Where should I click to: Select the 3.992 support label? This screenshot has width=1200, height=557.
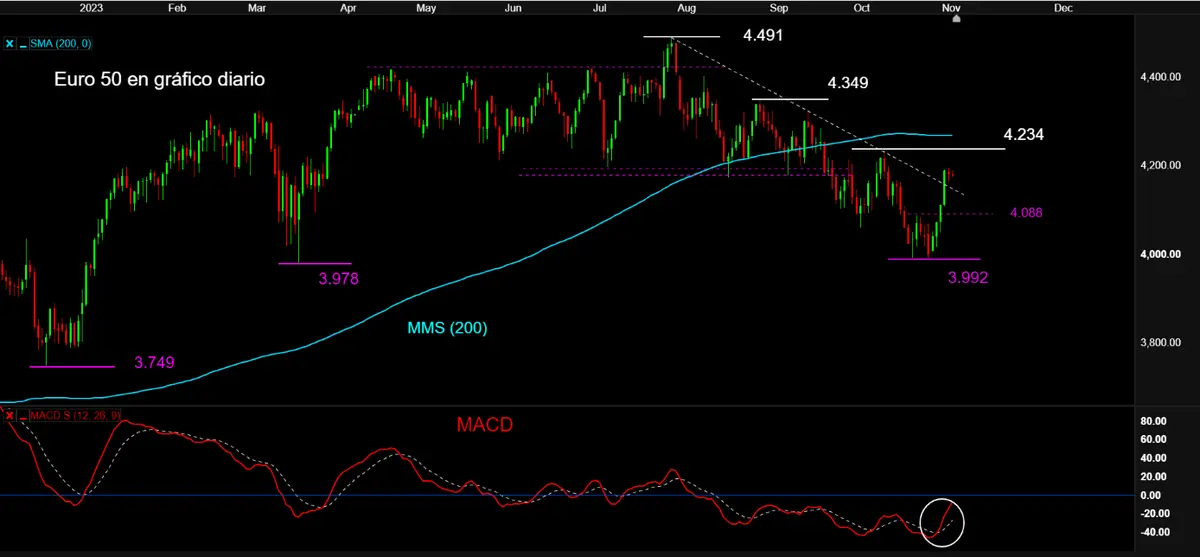click(x=967, y=279)
